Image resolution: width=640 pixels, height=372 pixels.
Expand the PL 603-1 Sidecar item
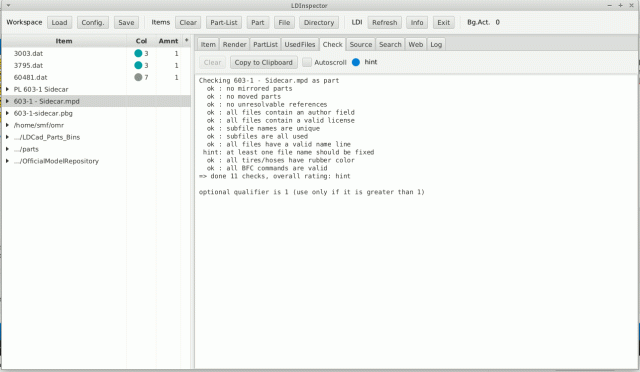click(x=7, y=89)
